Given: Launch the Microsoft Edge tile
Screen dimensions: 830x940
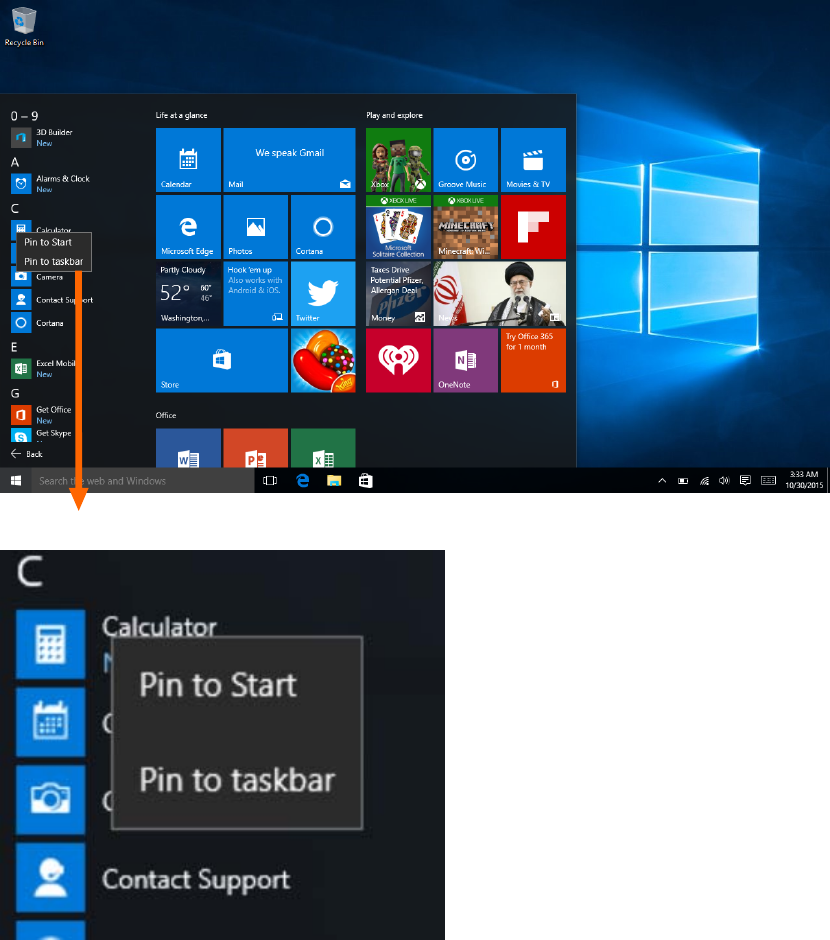Looking at the screenshot, I should click(x=188, y=227).
